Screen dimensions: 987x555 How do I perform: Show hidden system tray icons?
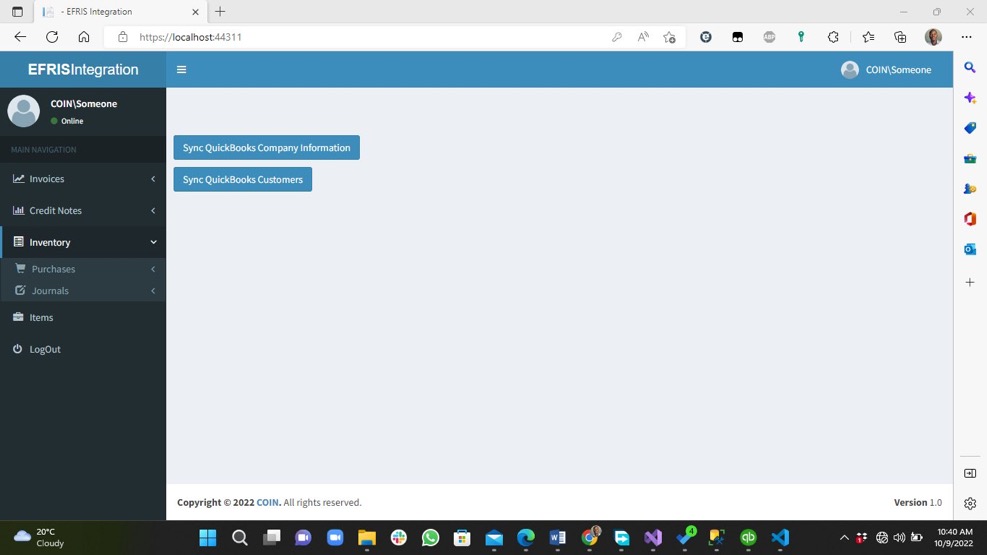point(844,537)
